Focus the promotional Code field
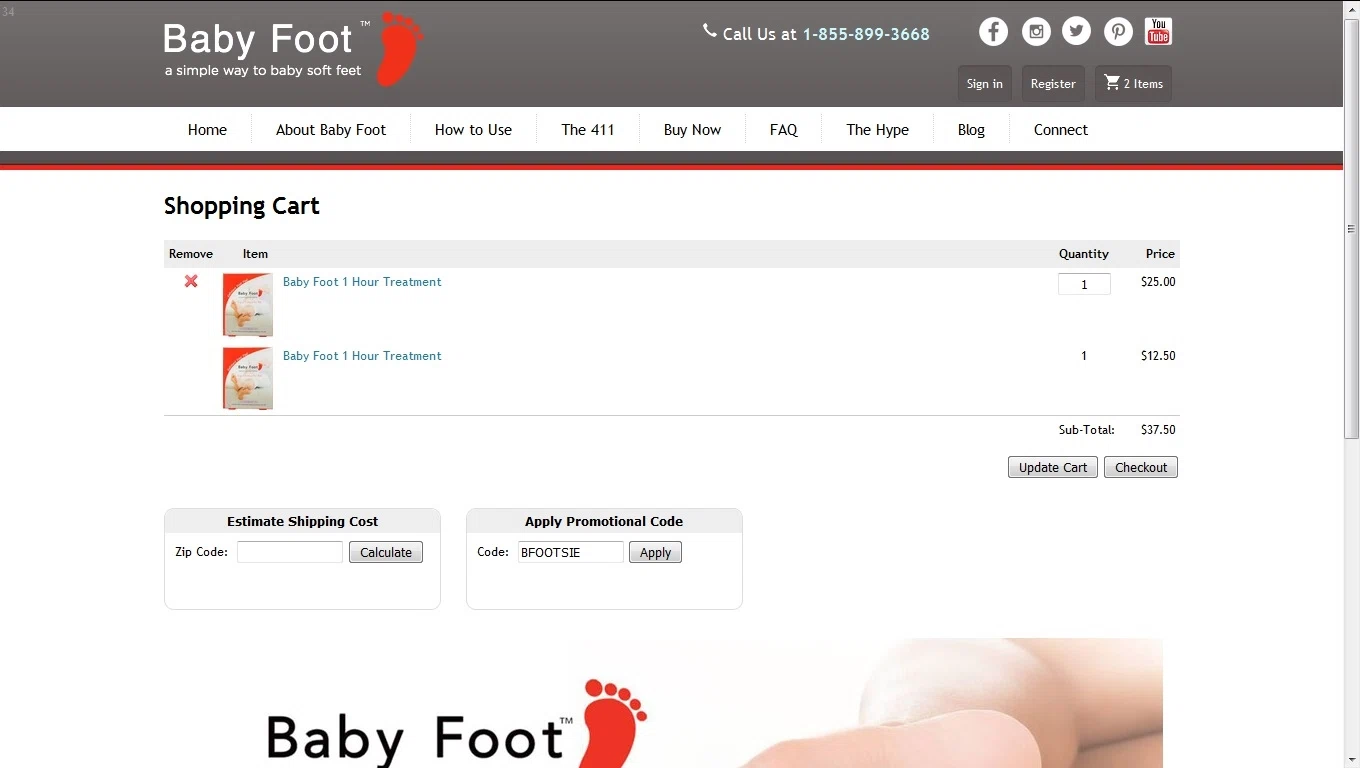This screenshot has width=1360, height=768. coord(571,552)
